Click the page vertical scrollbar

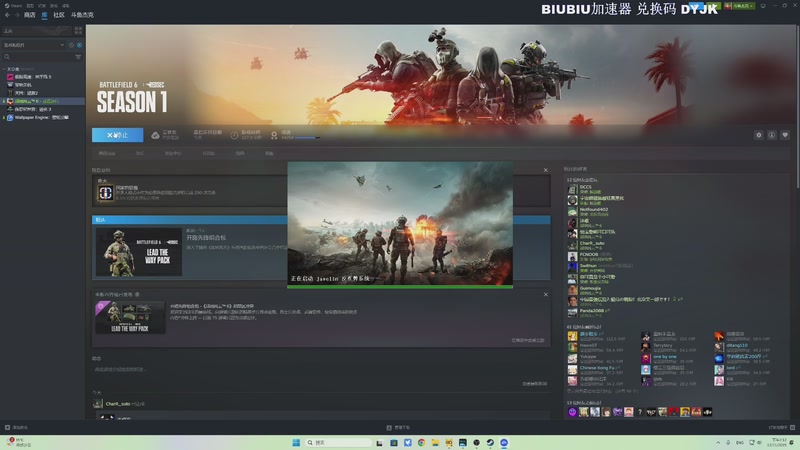[x=797, y=105]
